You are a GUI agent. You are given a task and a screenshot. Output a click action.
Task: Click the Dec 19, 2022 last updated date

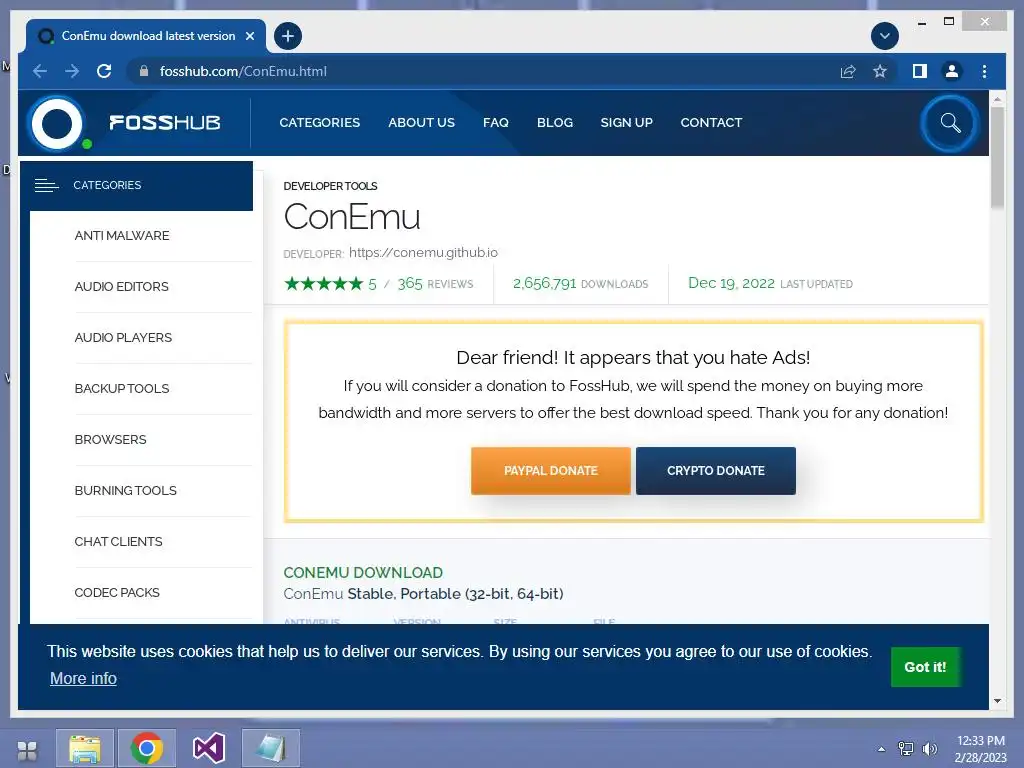(731, 283)
